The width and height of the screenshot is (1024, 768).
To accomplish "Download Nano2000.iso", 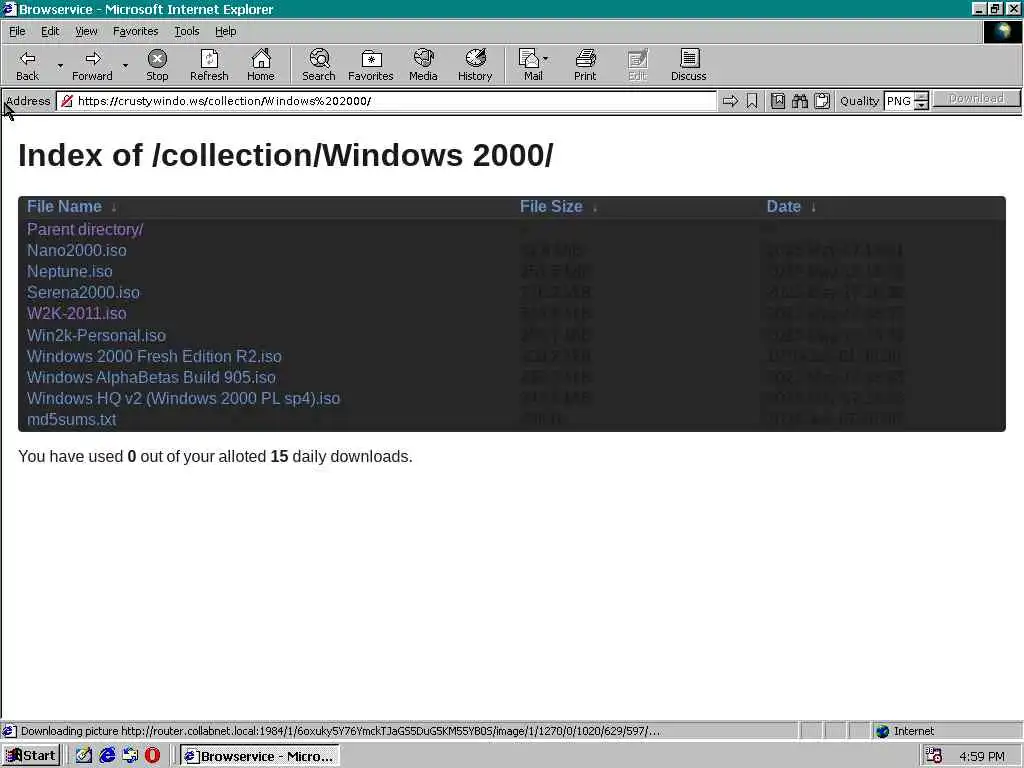I will pos(76,250).
